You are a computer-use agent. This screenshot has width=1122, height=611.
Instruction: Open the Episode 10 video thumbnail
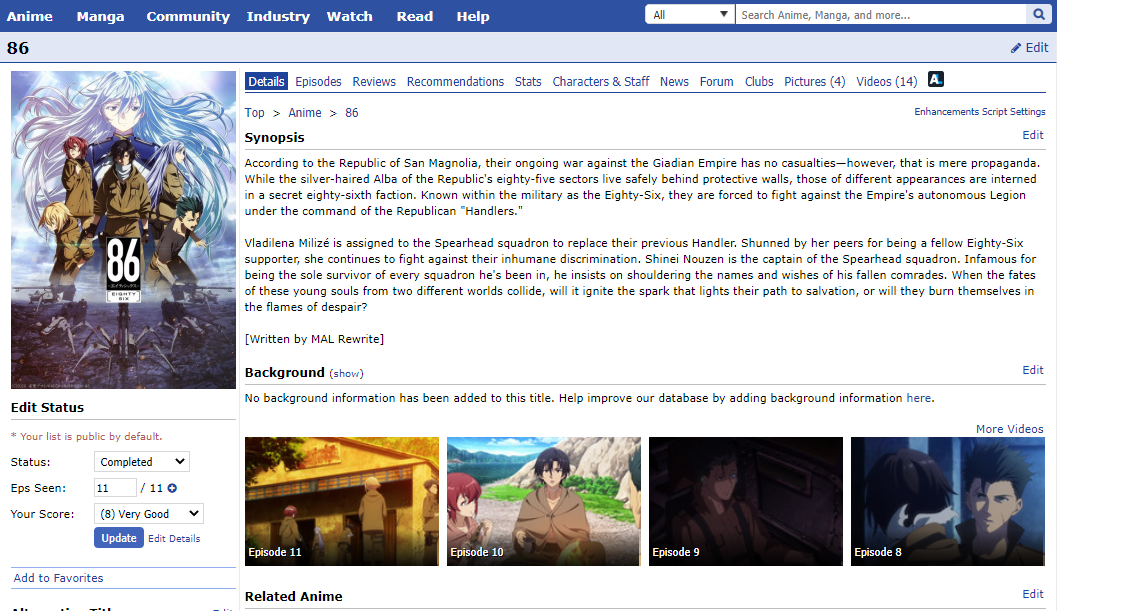click(x=544, y=502)
